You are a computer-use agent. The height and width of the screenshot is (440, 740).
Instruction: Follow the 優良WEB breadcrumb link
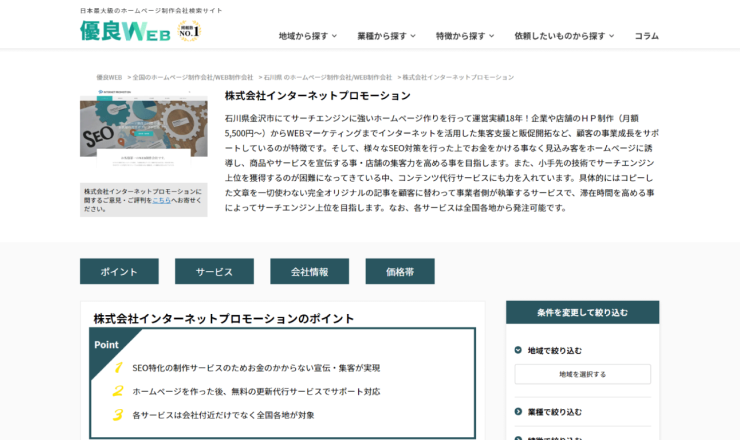(109, 77)
